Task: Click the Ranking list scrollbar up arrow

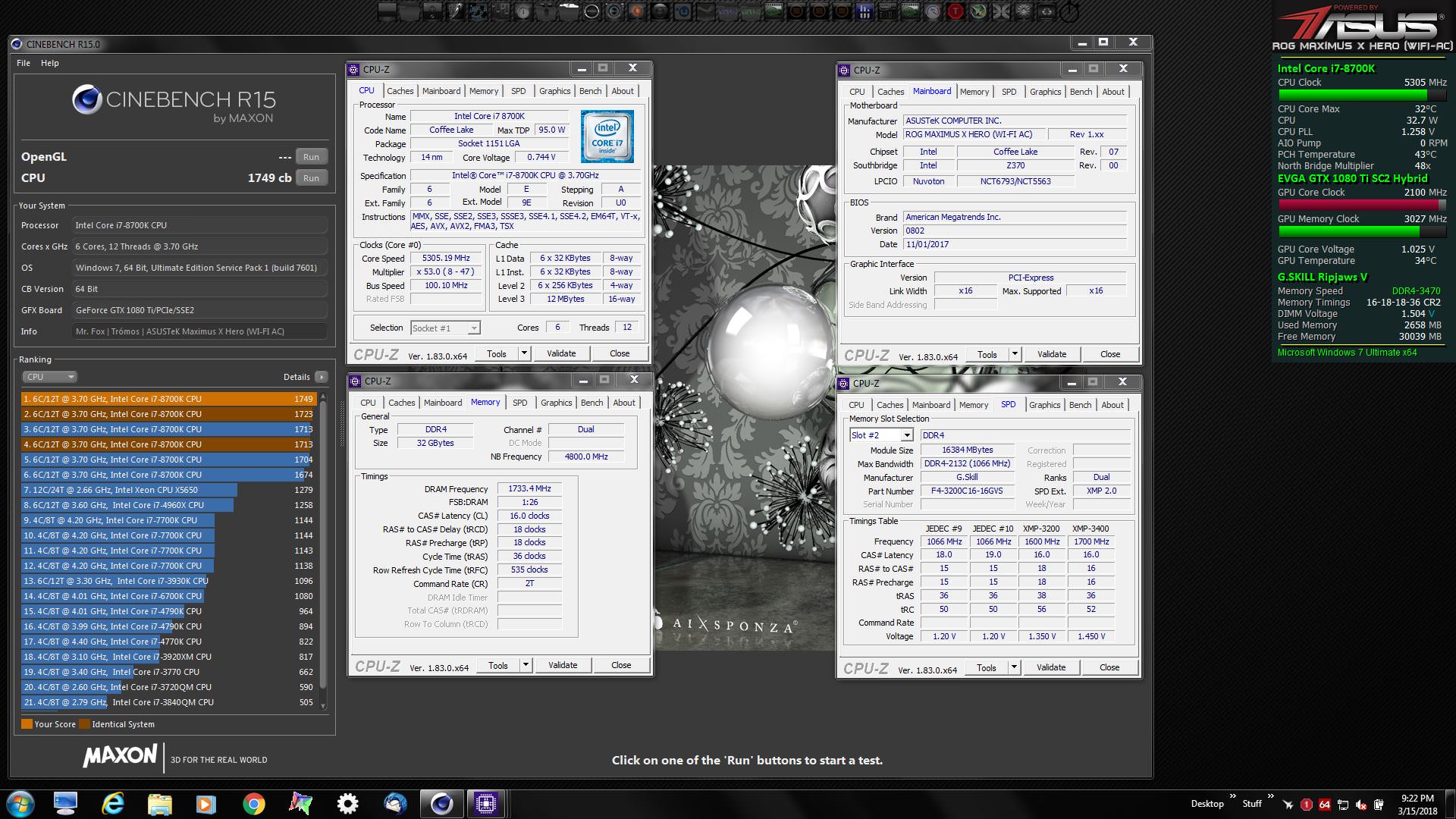Action: 323,397
